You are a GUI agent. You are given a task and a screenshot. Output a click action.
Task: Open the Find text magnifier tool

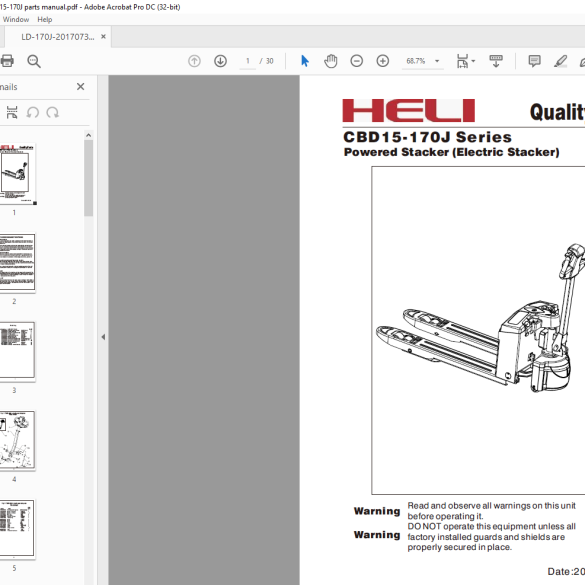click(x=34, y=61)
